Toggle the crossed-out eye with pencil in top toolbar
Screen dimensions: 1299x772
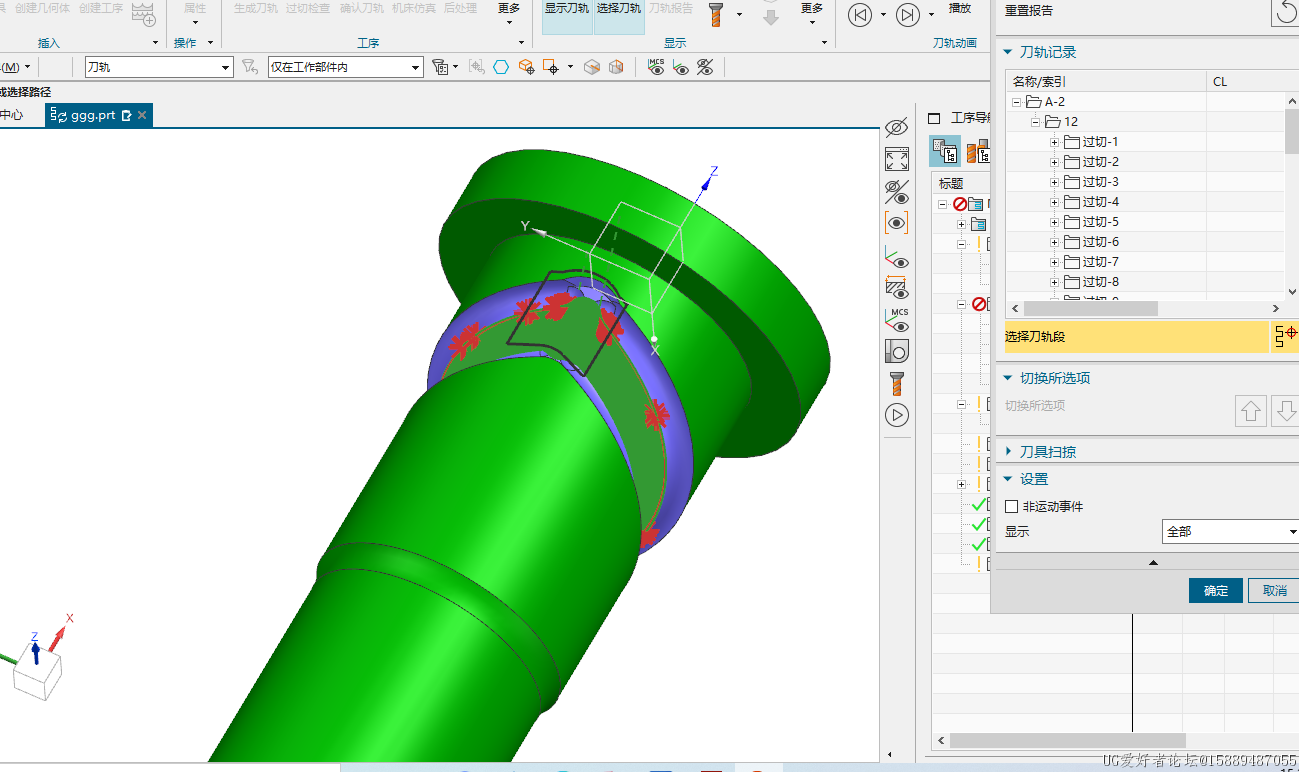pyautogui.click(x=705, y=67)
